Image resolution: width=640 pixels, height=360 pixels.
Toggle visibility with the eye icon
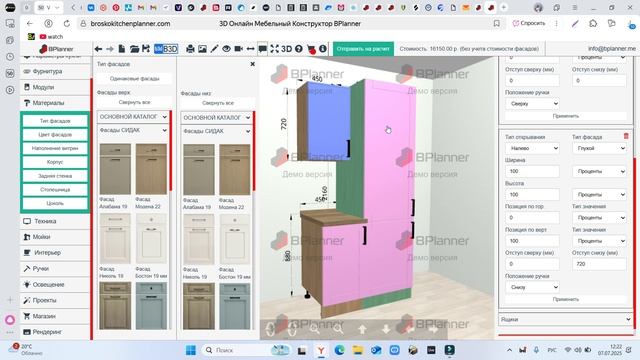point(226,49)
